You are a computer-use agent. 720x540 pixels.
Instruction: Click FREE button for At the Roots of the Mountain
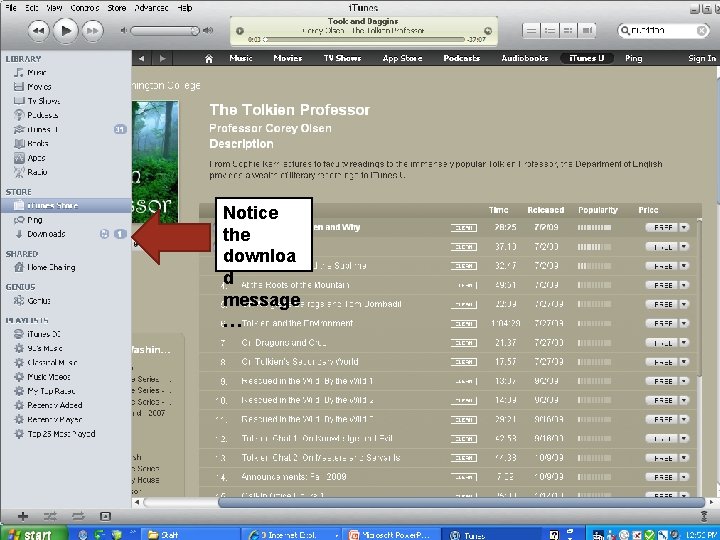(662, 285)
